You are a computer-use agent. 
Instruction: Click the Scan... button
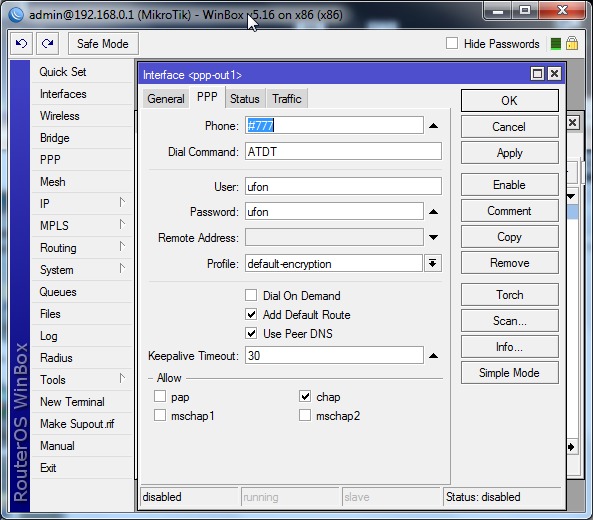pos(509,321)
